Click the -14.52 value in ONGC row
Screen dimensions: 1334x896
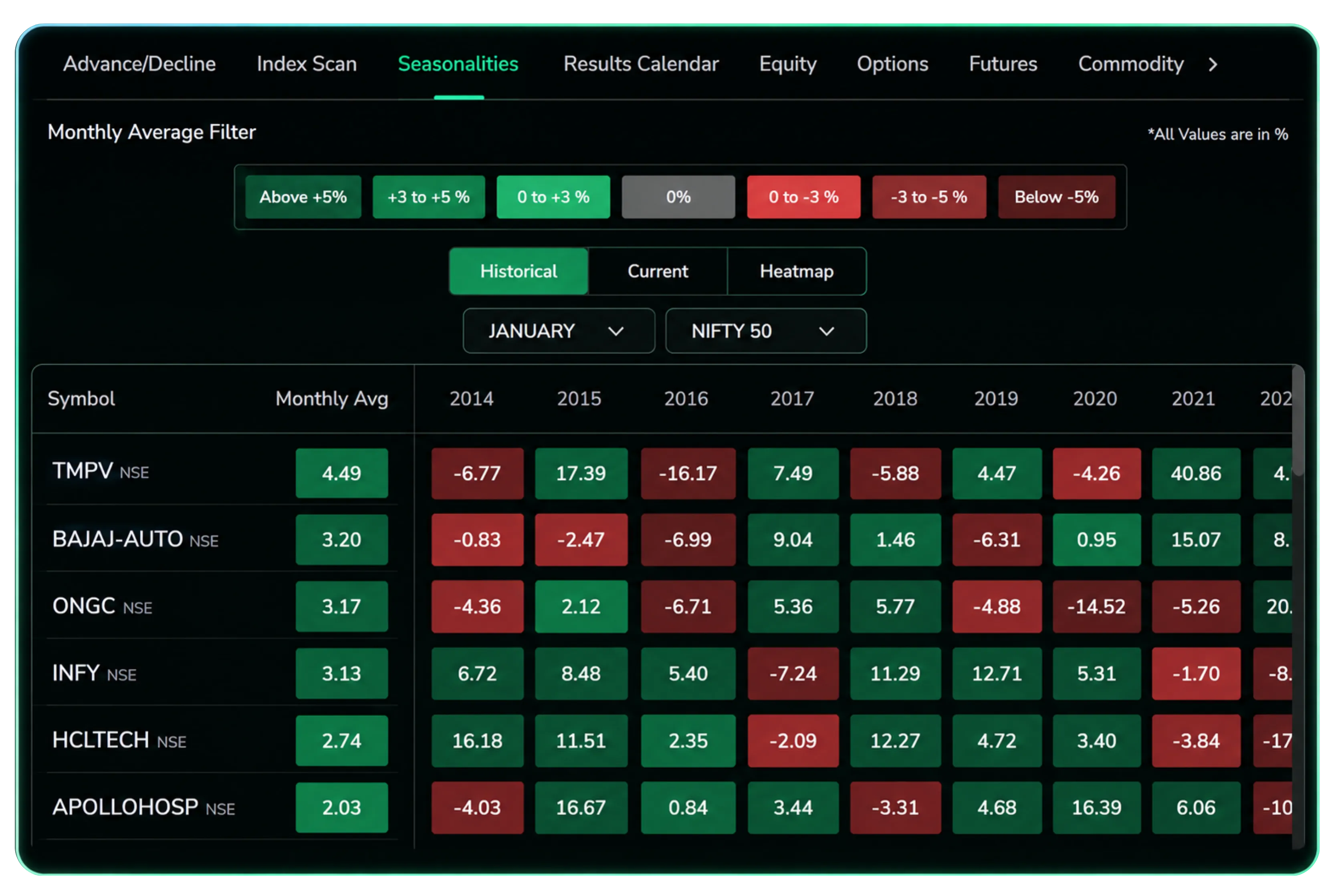1096,606
